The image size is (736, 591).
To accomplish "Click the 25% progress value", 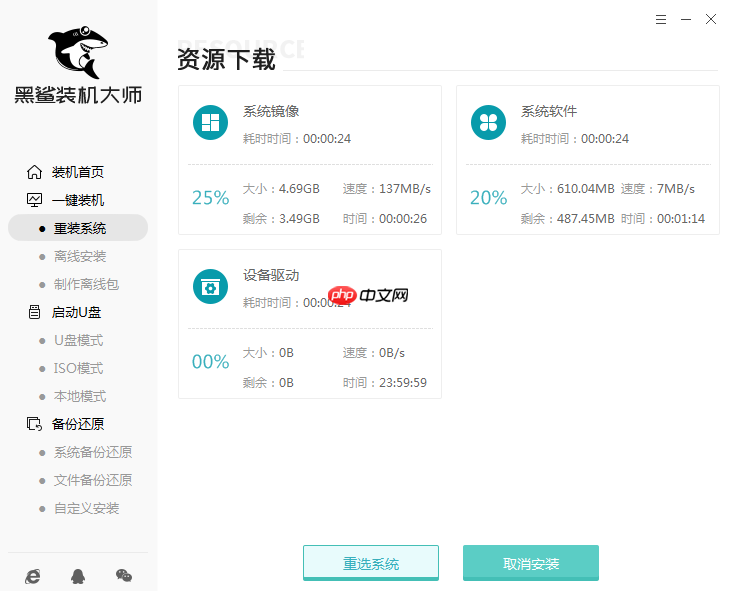I will (x=210, y=198).
